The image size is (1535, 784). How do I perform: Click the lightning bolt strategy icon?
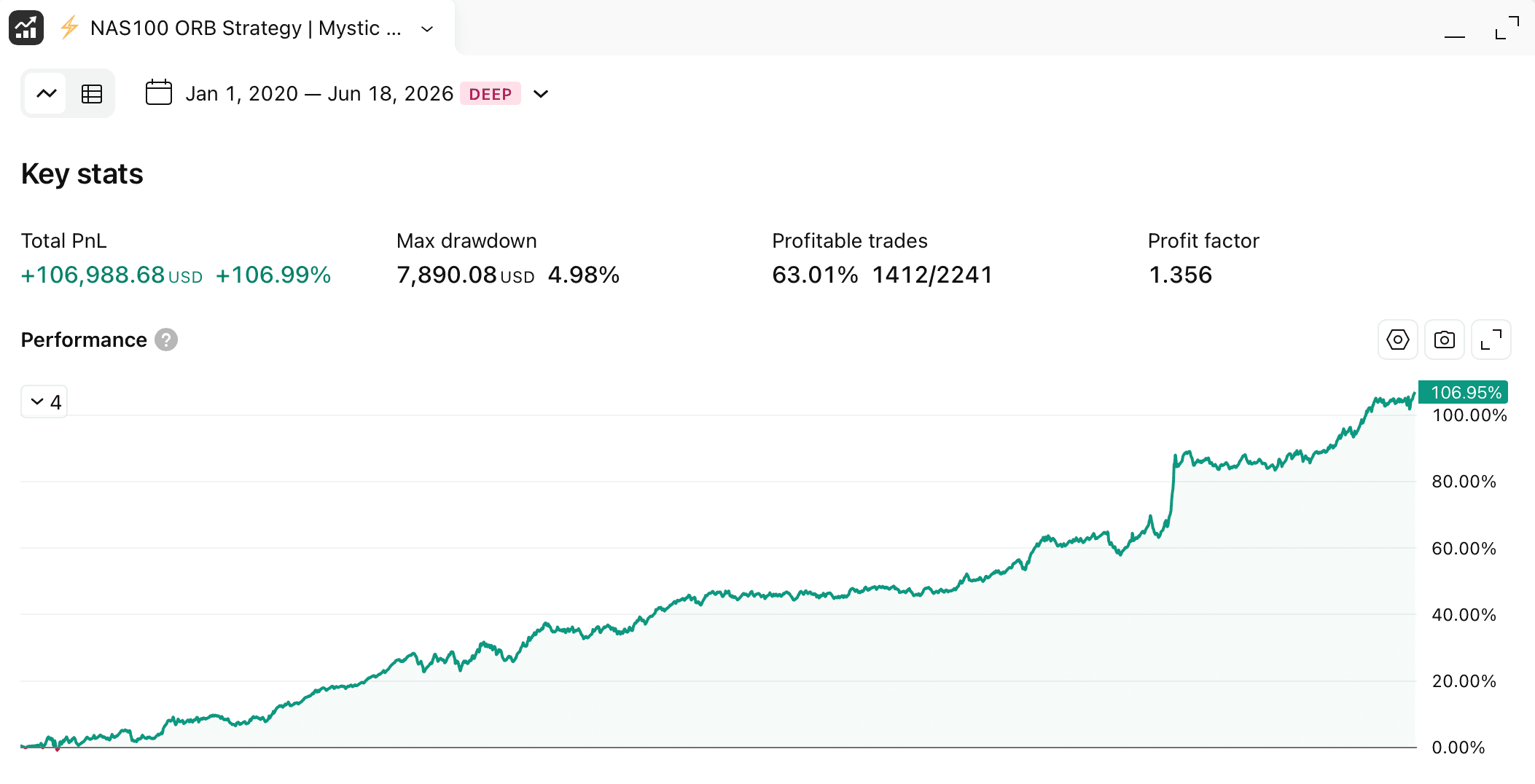pos(69,28)
